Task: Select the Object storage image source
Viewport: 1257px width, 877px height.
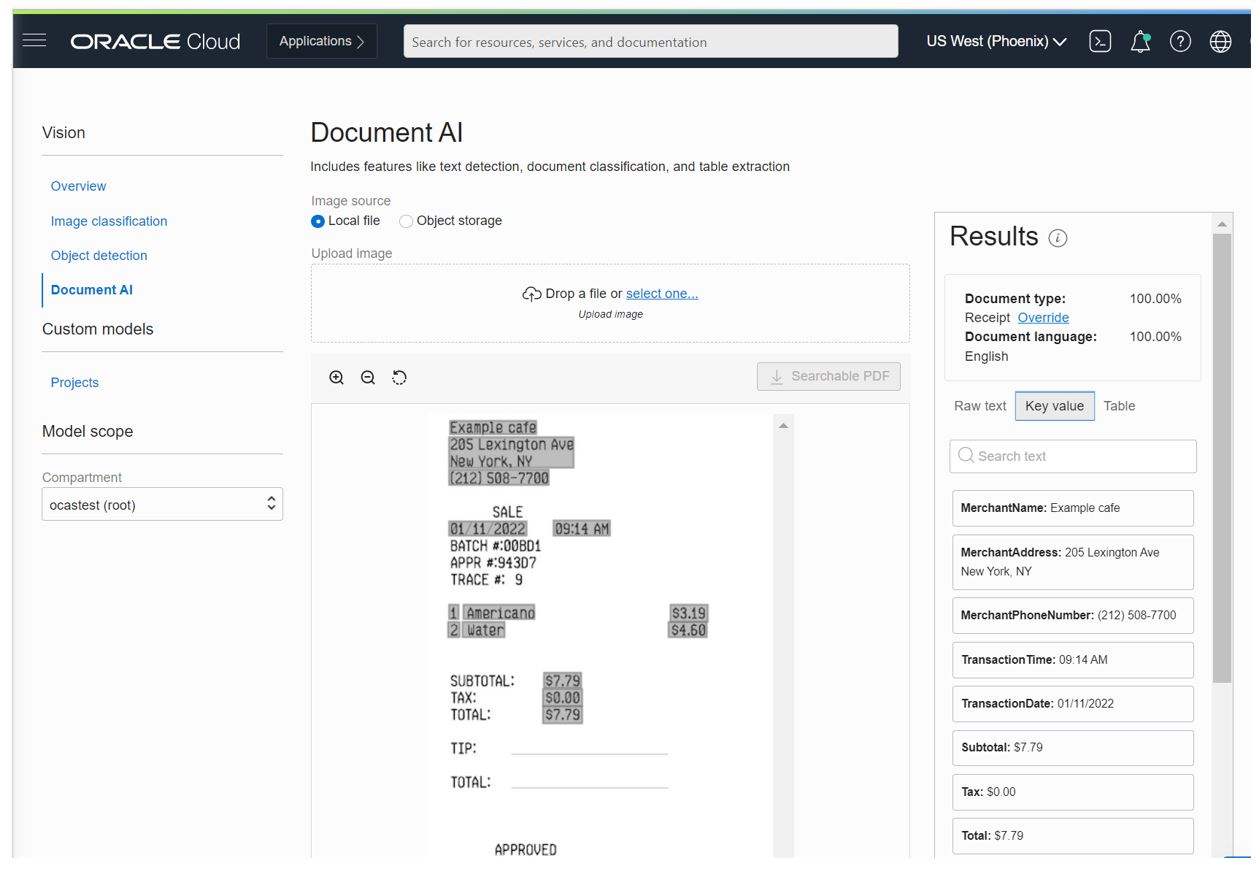Action: (407, 220)
